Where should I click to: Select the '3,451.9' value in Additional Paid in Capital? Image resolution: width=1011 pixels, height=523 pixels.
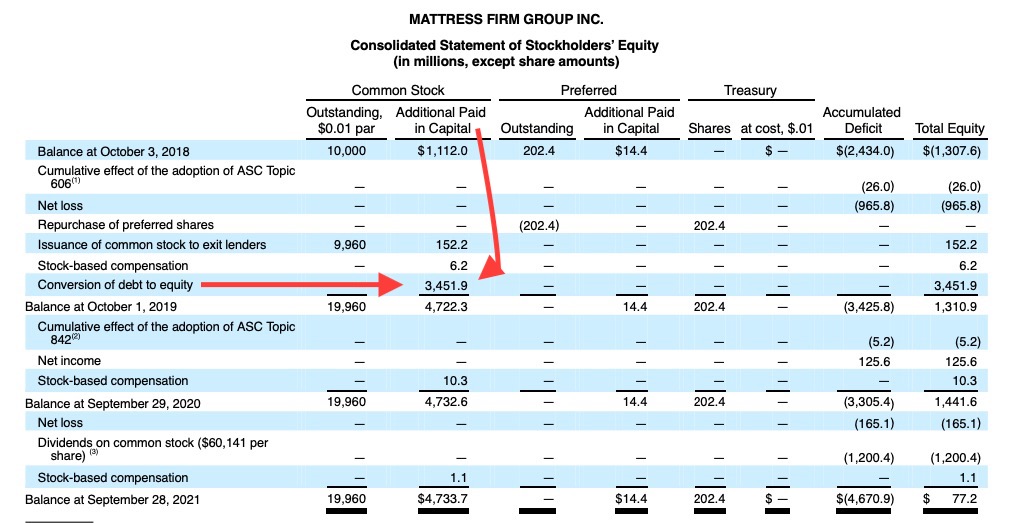pyautogui.click(x=446, y=286)
